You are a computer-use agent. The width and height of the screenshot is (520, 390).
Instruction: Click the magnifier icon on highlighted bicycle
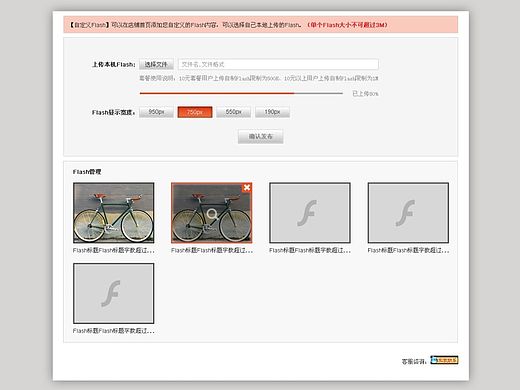click(212, 214)
